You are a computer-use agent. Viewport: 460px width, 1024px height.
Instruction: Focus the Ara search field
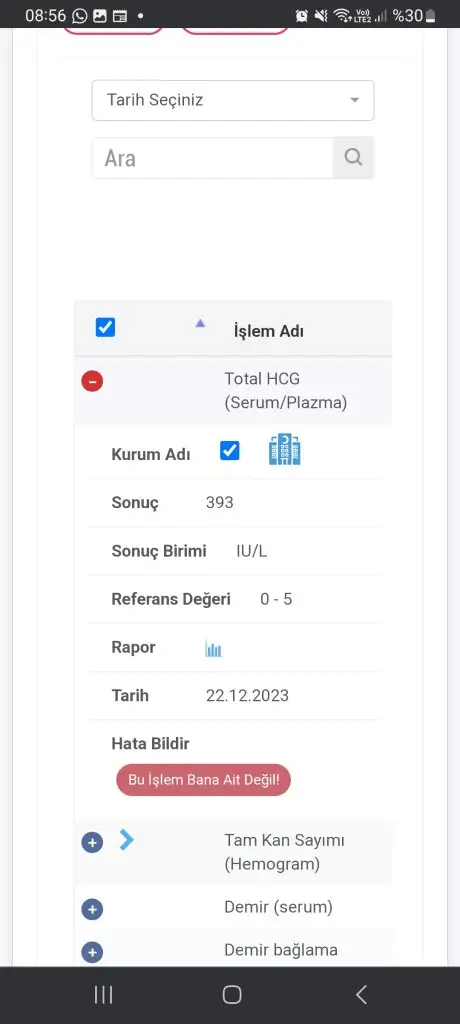pyautogui.click(x=212, y=158)
